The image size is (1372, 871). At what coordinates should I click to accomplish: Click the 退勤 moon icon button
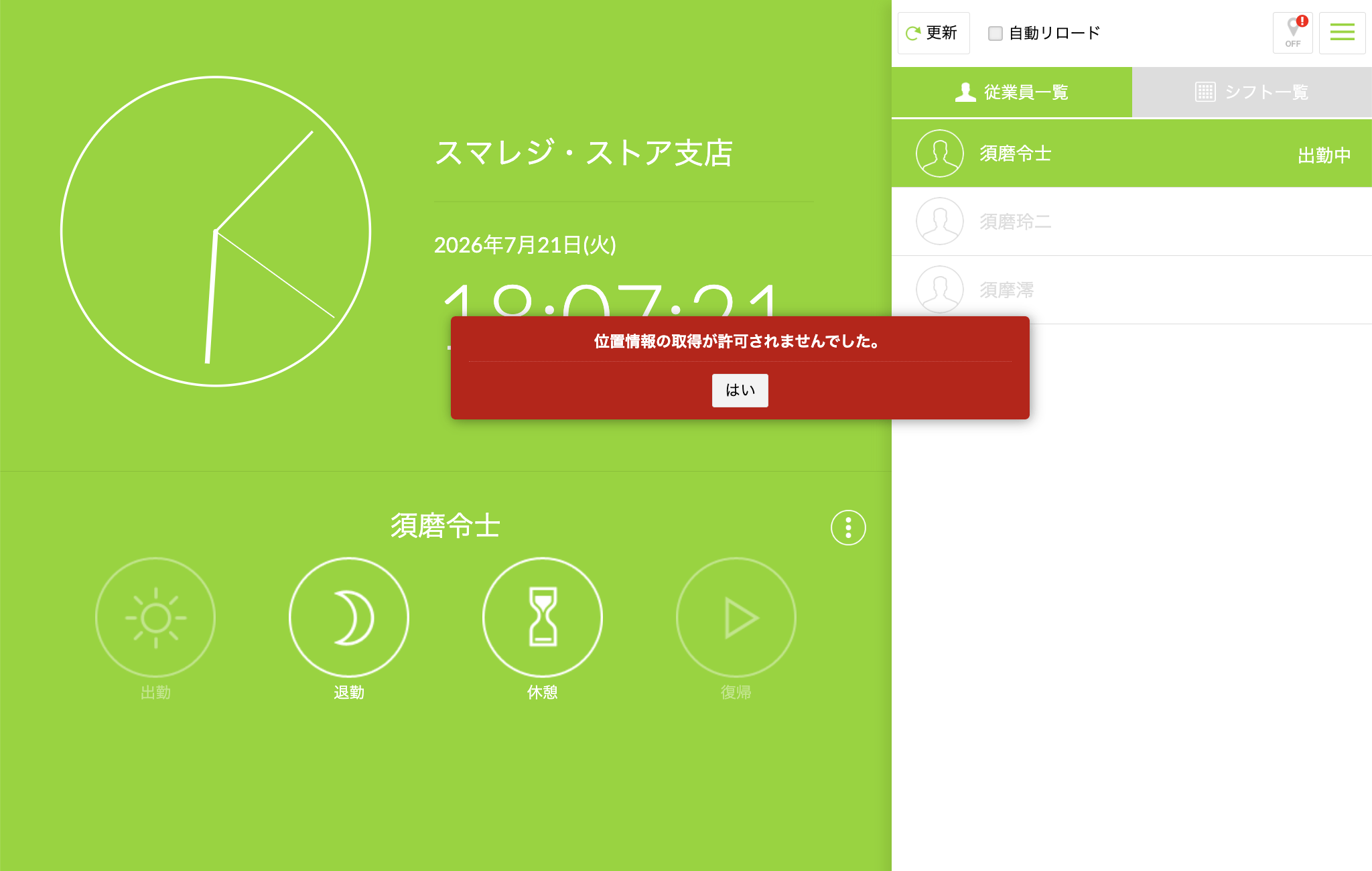[x=349, y=617]
